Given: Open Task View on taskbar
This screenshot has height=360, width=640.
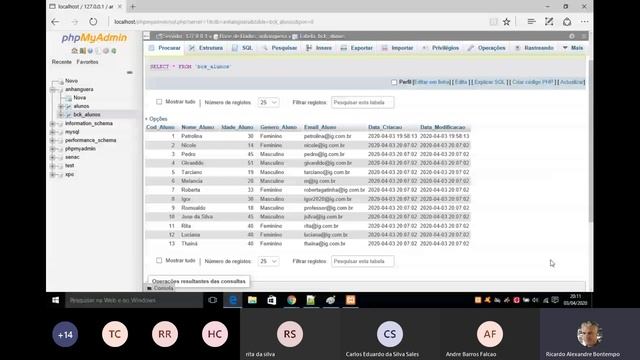Looking at the screenshot, I should tap(212, 300).
